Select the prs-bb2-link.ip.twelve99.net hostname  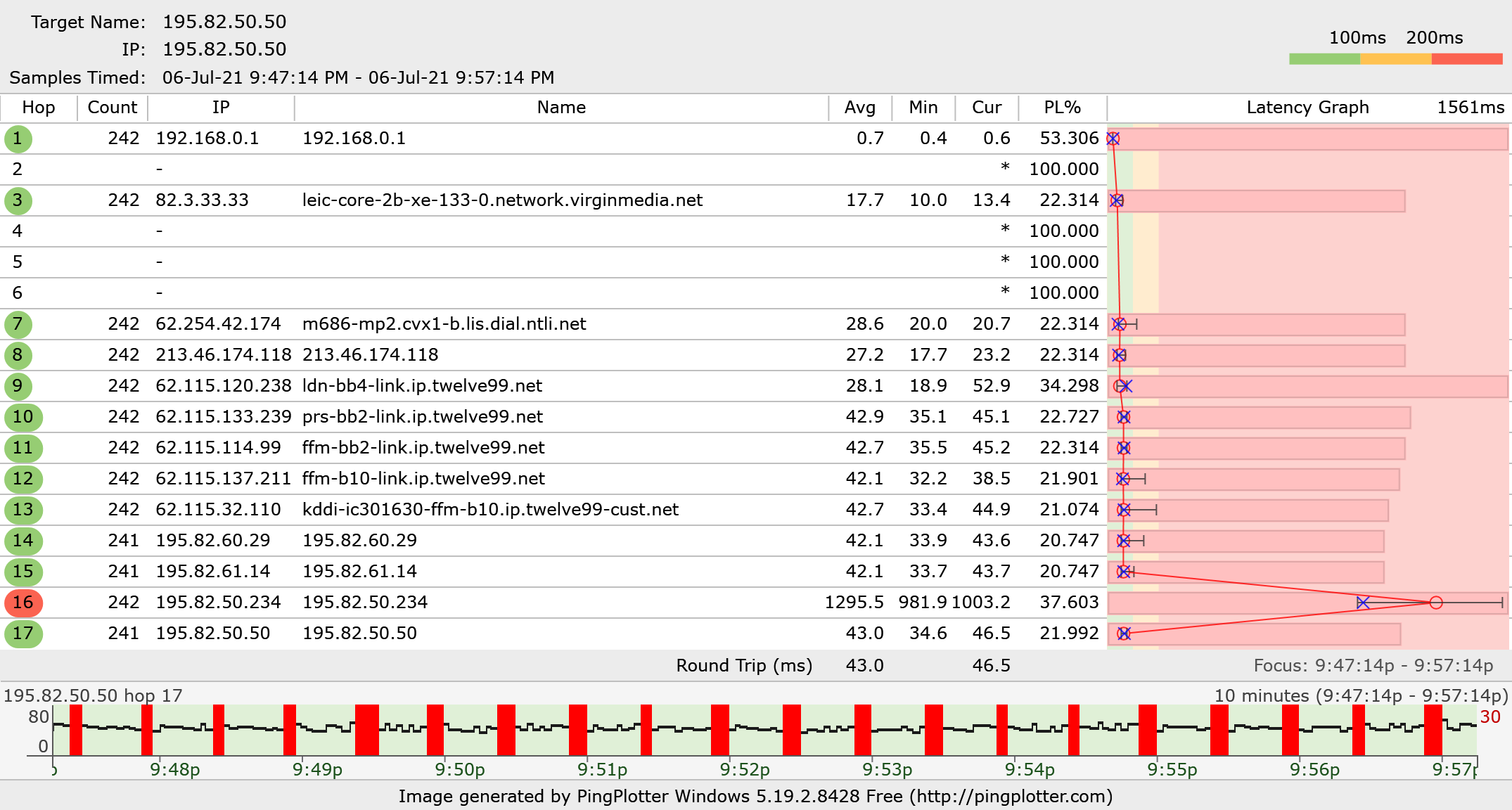[422, 417]
